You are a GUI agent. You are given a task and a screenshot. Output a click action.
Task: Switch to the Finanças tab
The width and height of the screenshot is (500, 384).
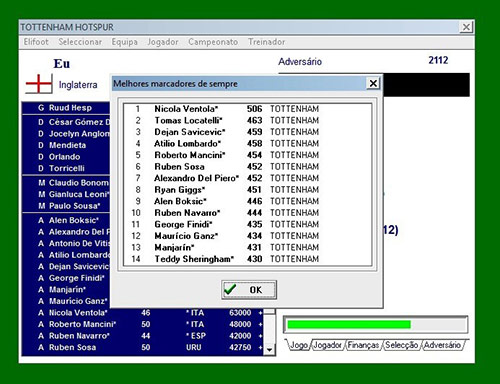tap(363, 345)
